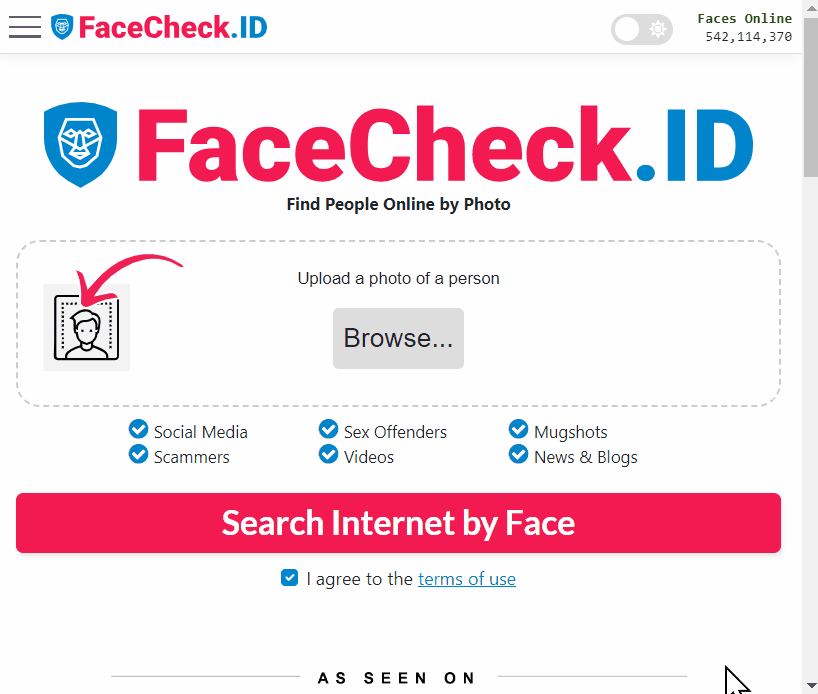Toggle the terms of use agreement checkbox
This screenshot has height=694, width=818.
pos(290,578)
